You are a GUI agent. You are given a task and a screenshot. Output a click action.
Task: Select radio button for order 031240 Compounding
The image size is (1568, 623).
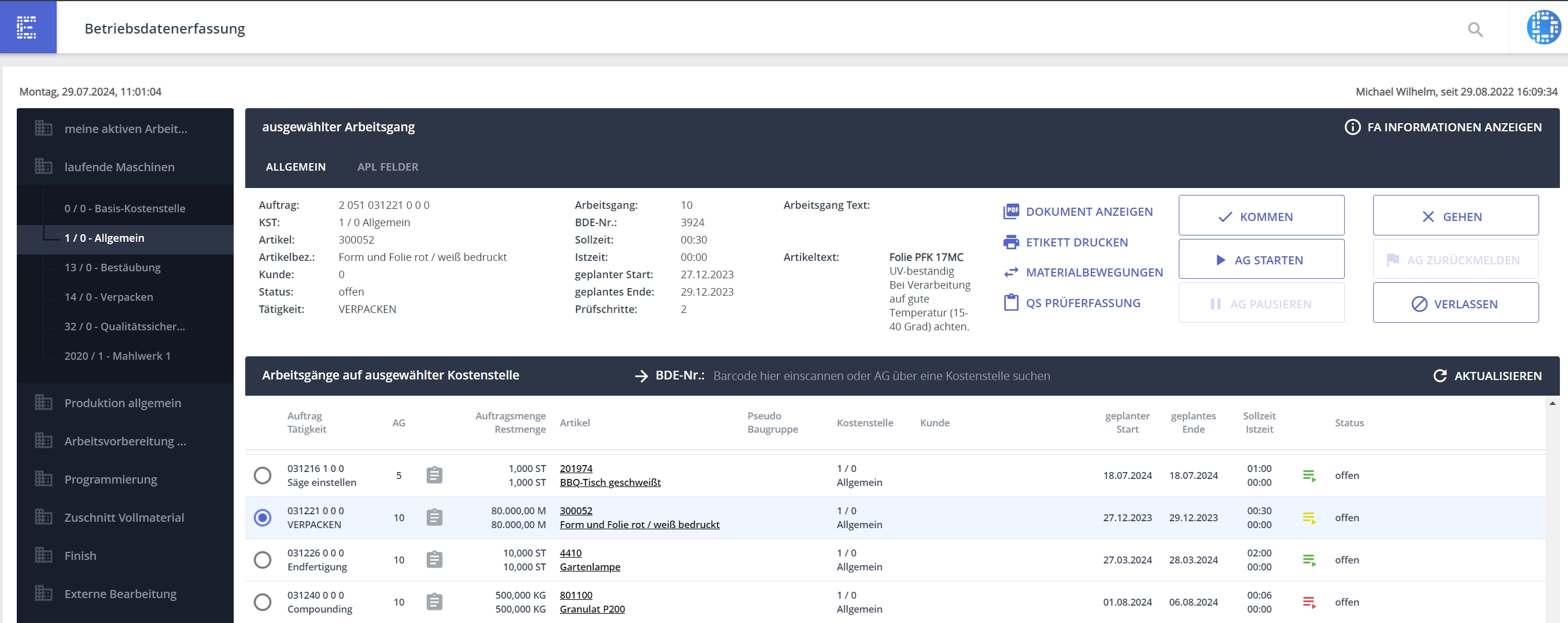pyautogui.click(x=263, y=602)
